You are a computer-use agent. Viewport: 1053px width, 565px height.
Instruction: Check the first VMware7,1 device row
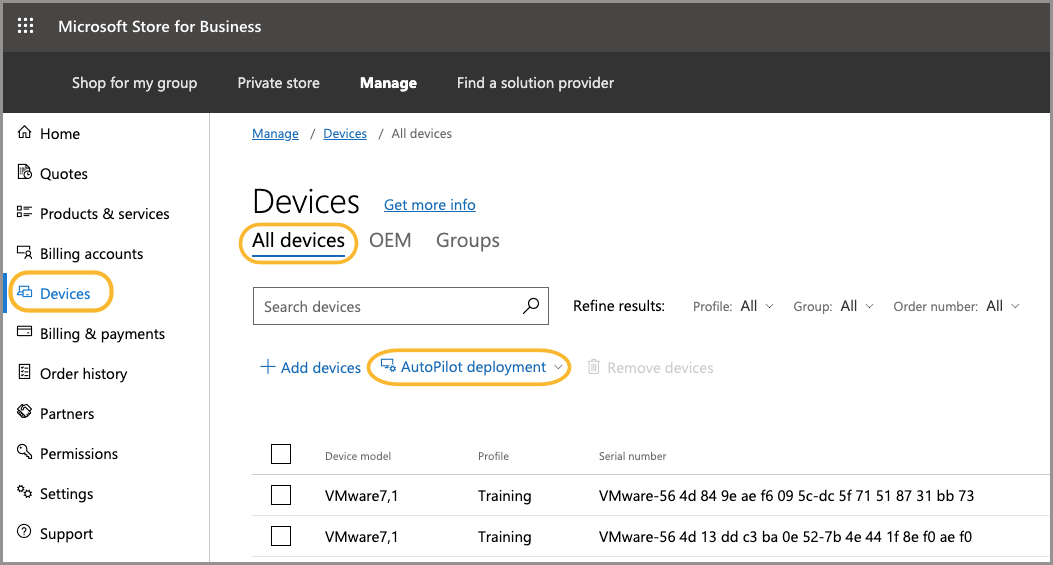point(281,495)
